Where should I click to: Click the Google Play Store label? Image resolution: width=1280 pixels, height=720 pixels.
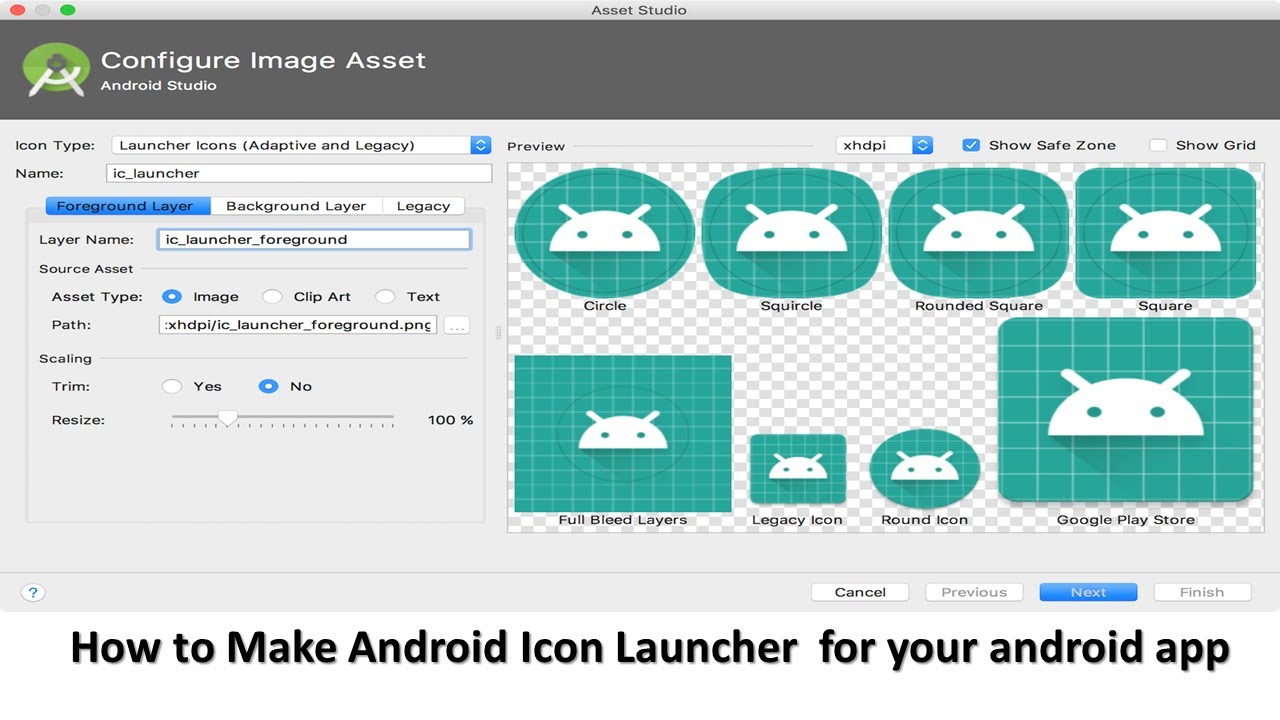tap(1126, 520)
